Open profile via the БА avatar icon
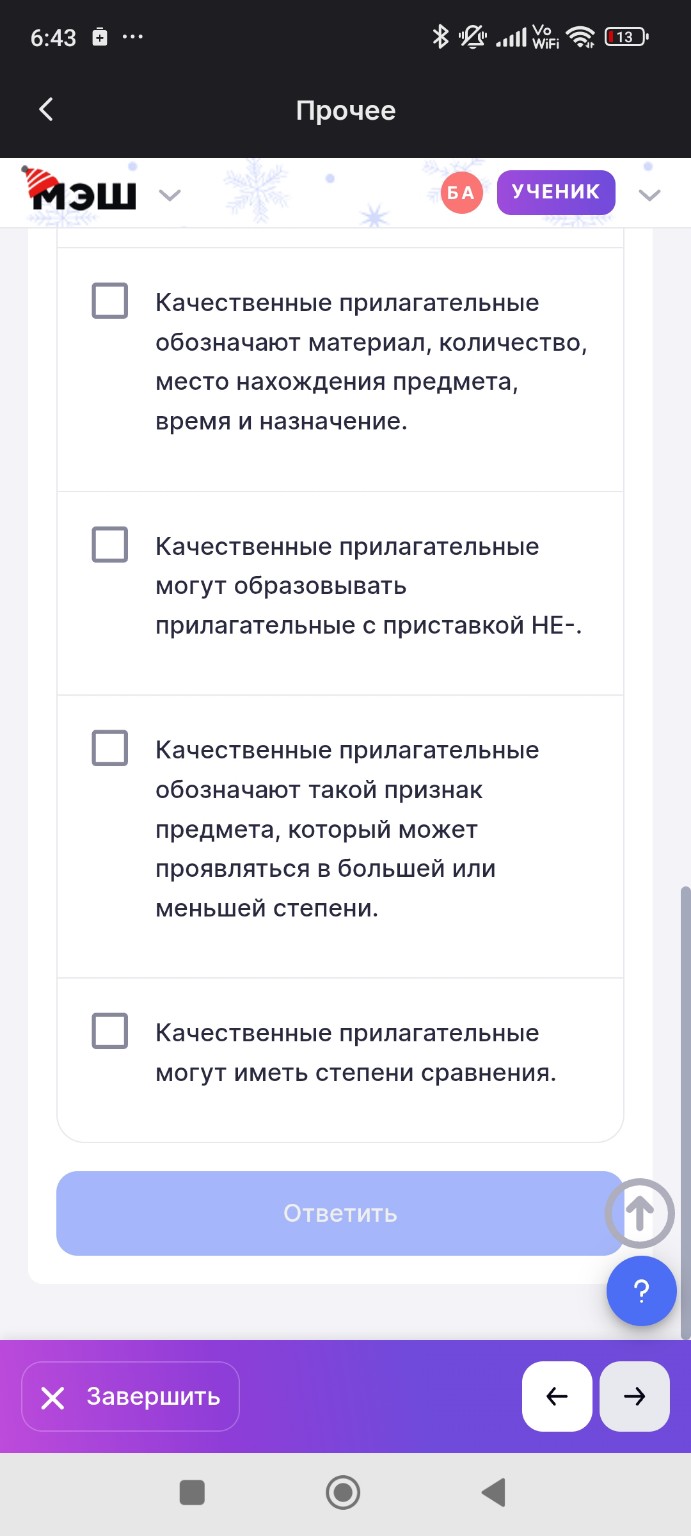The image size is (691, 1536). pyautogui.click(x=460, y=191)
